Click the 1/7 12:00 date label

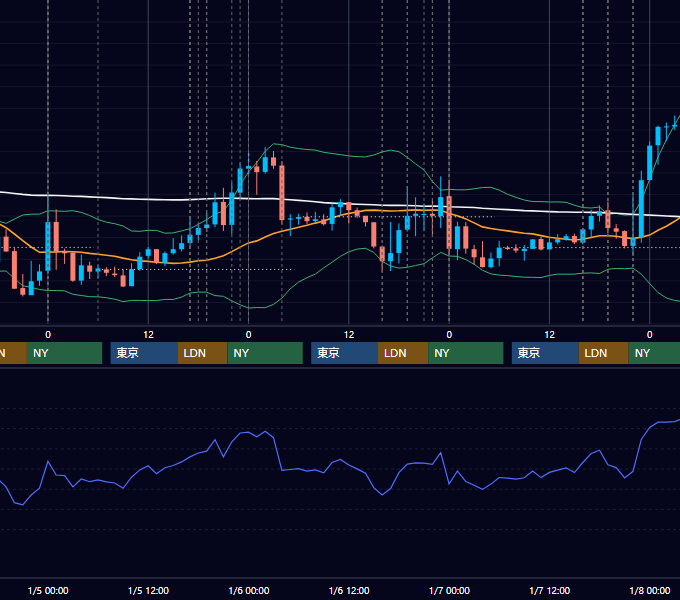tap(549, 590)
